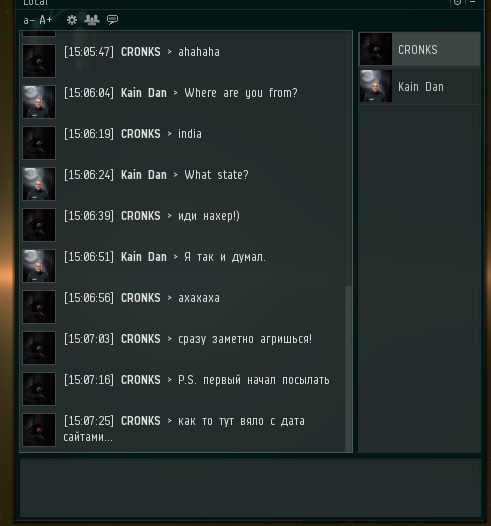
Task: Click CRONKS portrait in member list
Action: [376, 49]
